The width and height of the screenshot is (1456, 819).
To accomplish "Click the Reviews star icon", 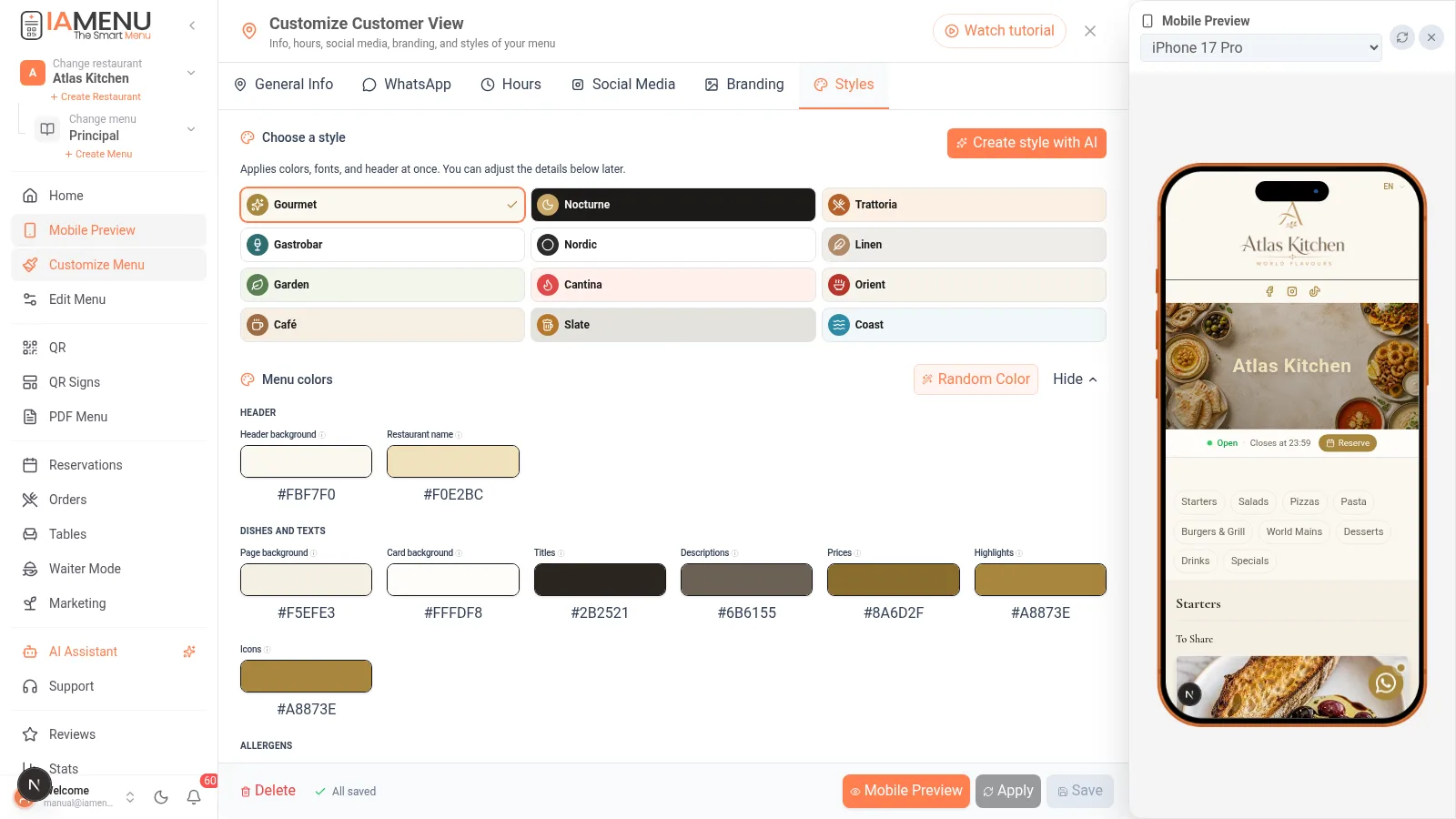I will point(30,734).
